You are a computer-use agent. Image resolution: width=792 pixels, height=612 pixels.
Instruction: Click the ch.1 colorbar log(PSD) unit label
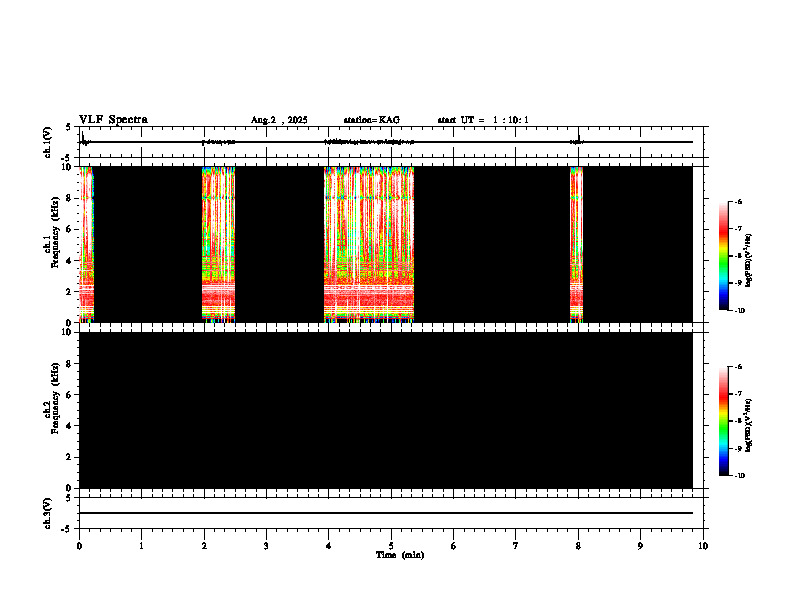click(749, 261)
